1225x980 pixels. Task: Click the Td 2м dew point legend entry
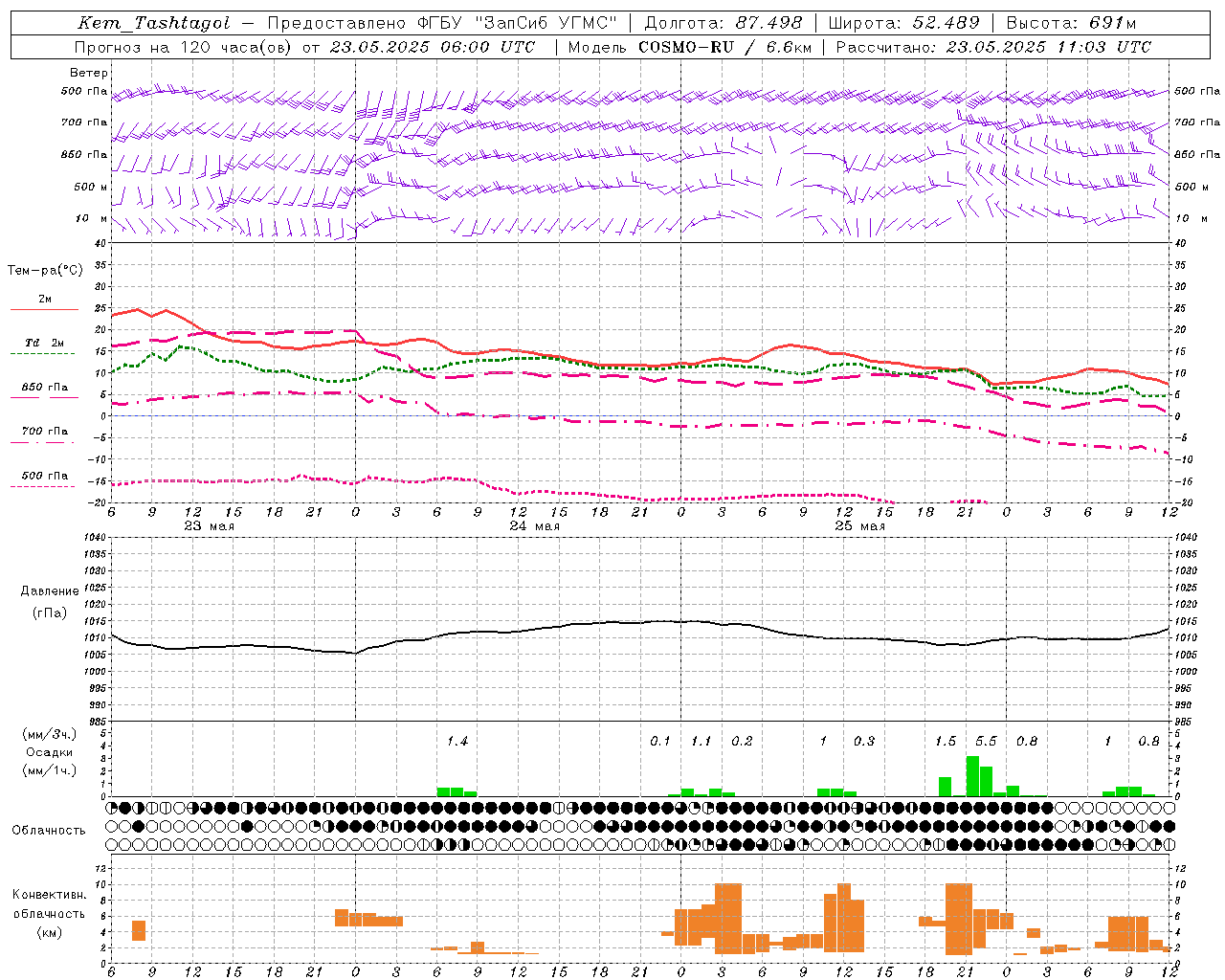44,343
